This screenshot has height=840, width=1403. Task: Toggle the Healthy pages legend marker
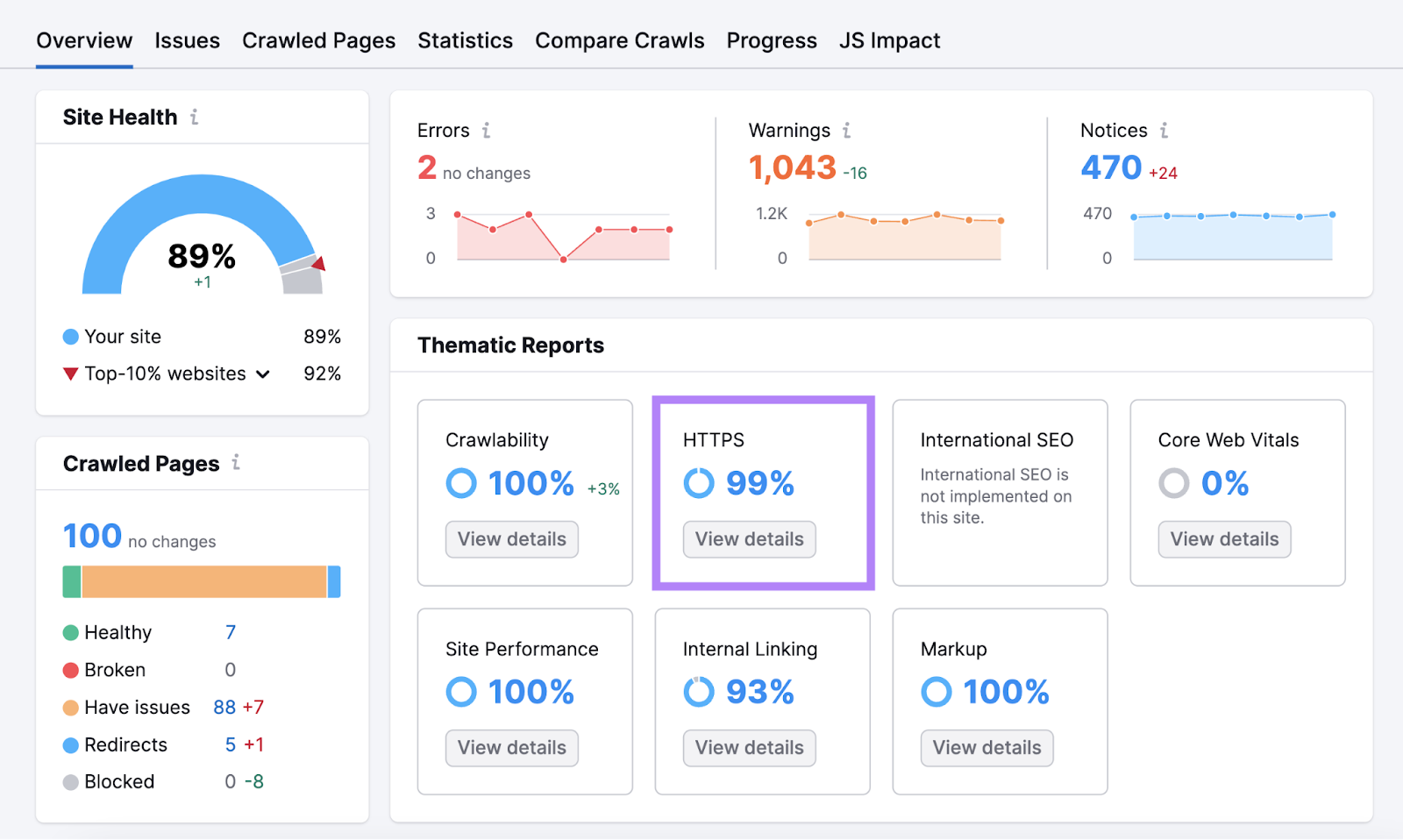point(70,631)
